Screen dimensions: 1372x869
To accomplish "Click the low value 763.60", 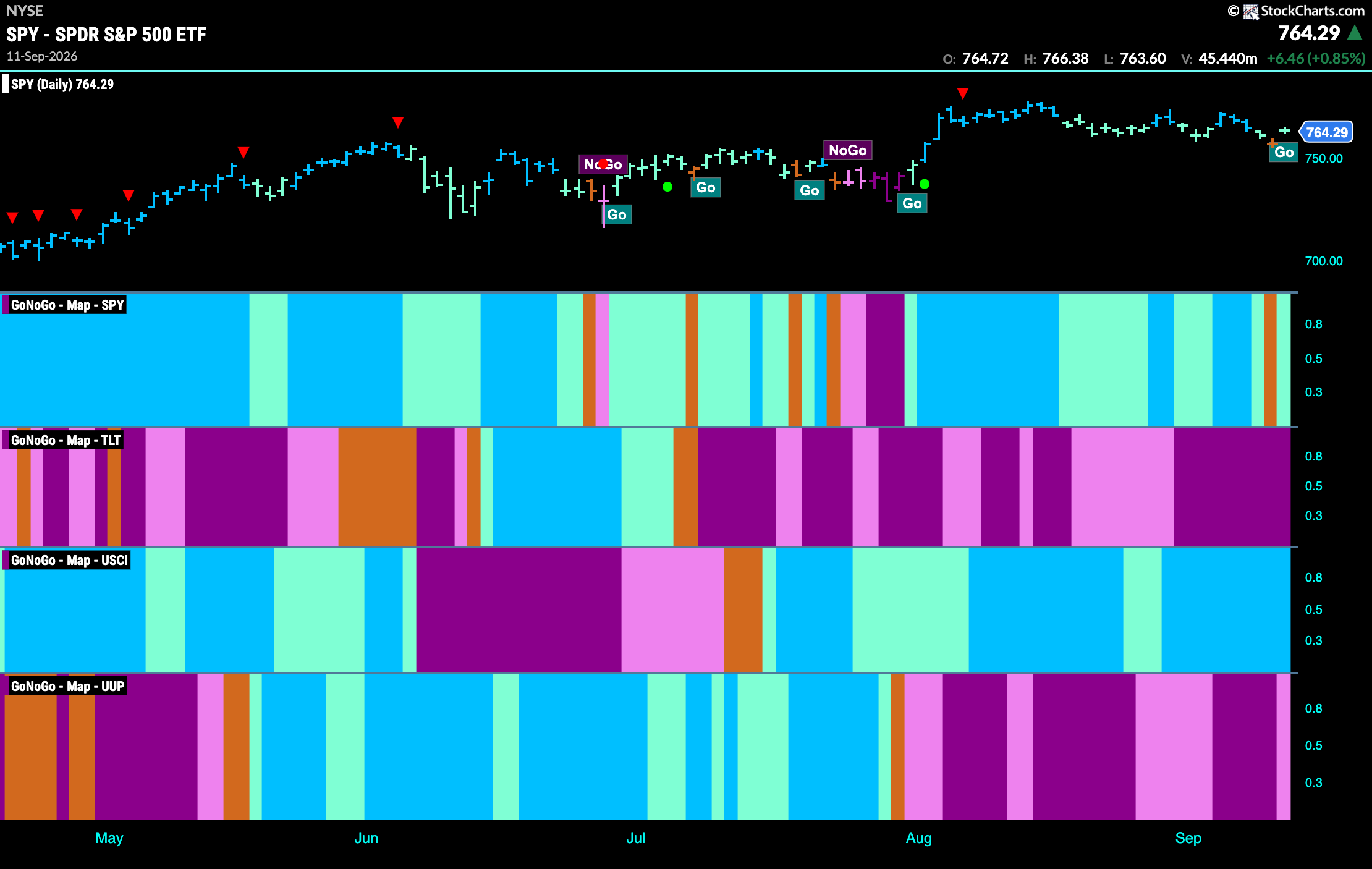I will click(x=1143, y=59).
